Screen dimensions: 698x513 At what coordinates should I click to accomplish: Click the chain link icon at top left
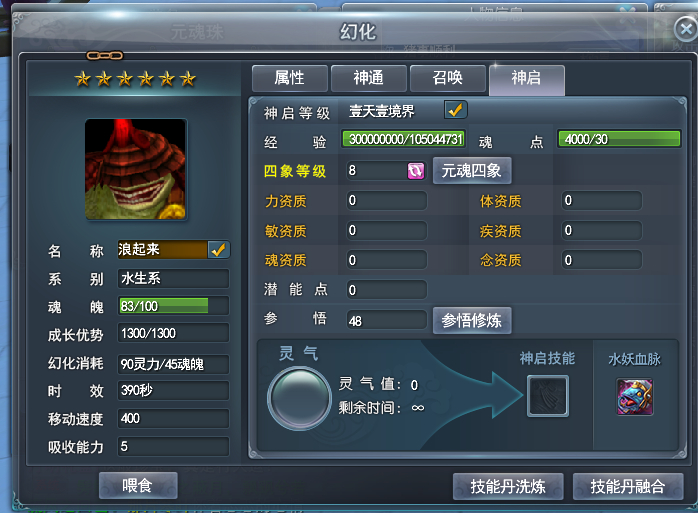point(105,56)
